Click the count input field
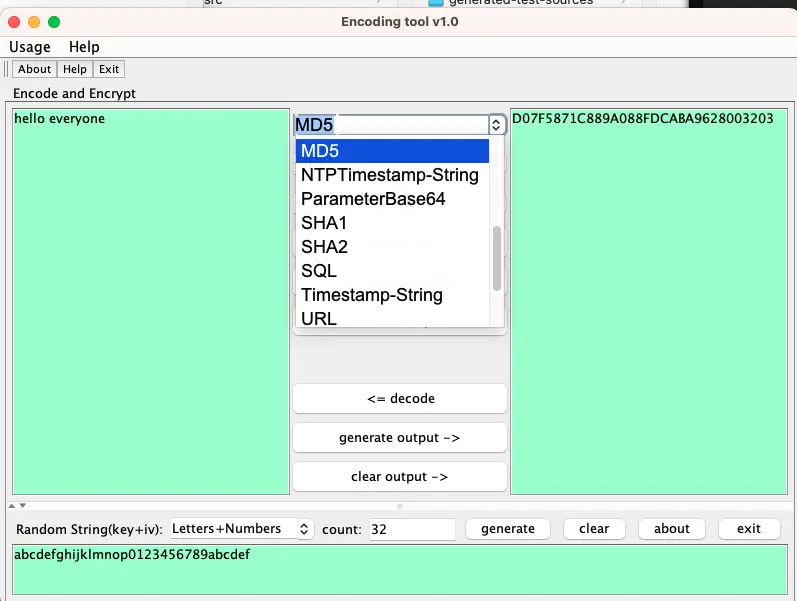This screenshot has width=797, height=601. (412, 529)
